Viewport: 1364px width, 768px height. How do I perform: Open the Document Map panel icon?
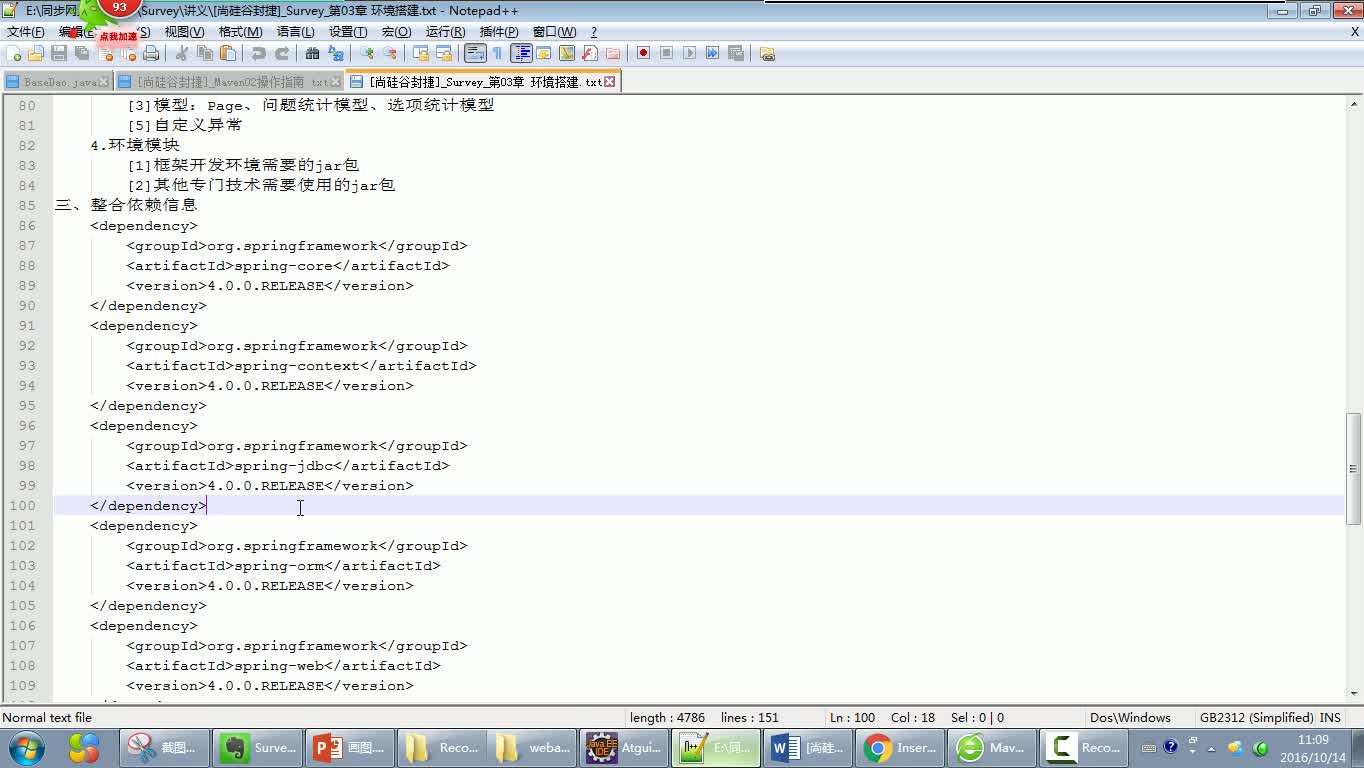[567, 54]
